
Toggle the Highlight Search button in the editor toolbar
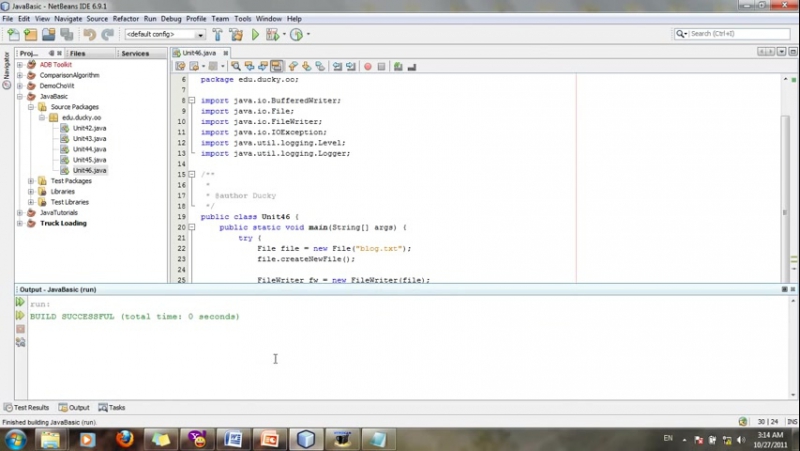(277, 66)
